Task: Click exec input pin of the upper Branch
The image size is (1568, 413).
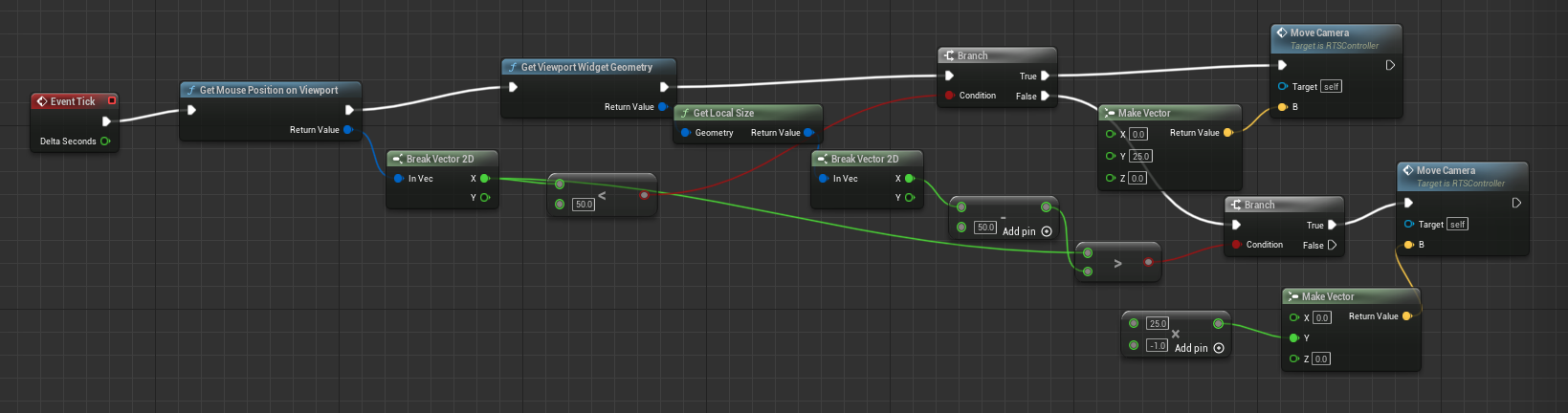Action: pyautogui.click(x=949, y=76)
